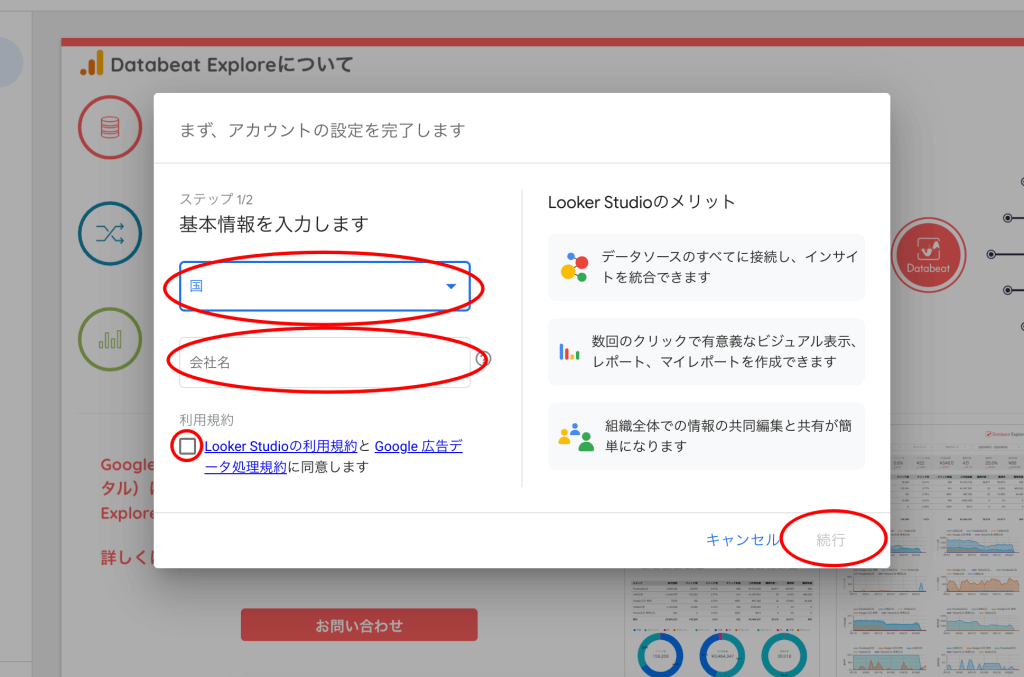
Task: Click the blue shuffle arrows circle icon
Action: 110,233
